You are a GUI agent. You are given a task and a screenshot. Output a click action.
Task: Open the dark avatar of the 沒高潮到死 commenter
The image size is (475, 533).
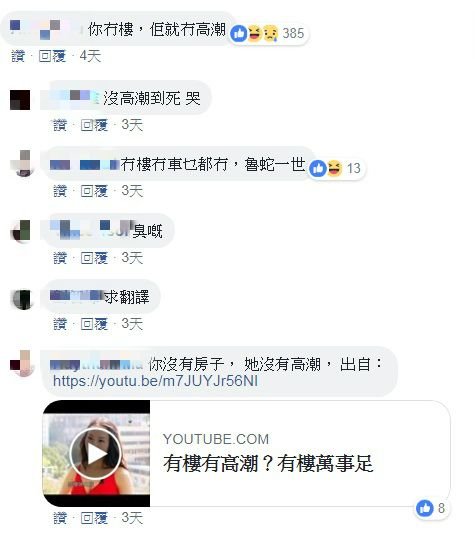pyautogui.click(x=20, y=100)
